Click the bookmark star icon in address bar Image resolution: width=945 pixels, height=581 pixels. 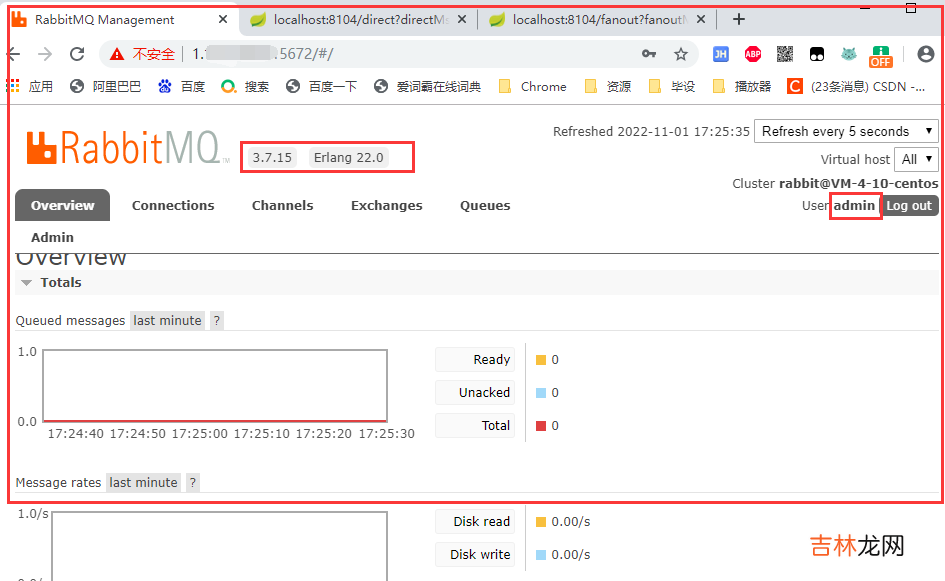coord(681,54)
